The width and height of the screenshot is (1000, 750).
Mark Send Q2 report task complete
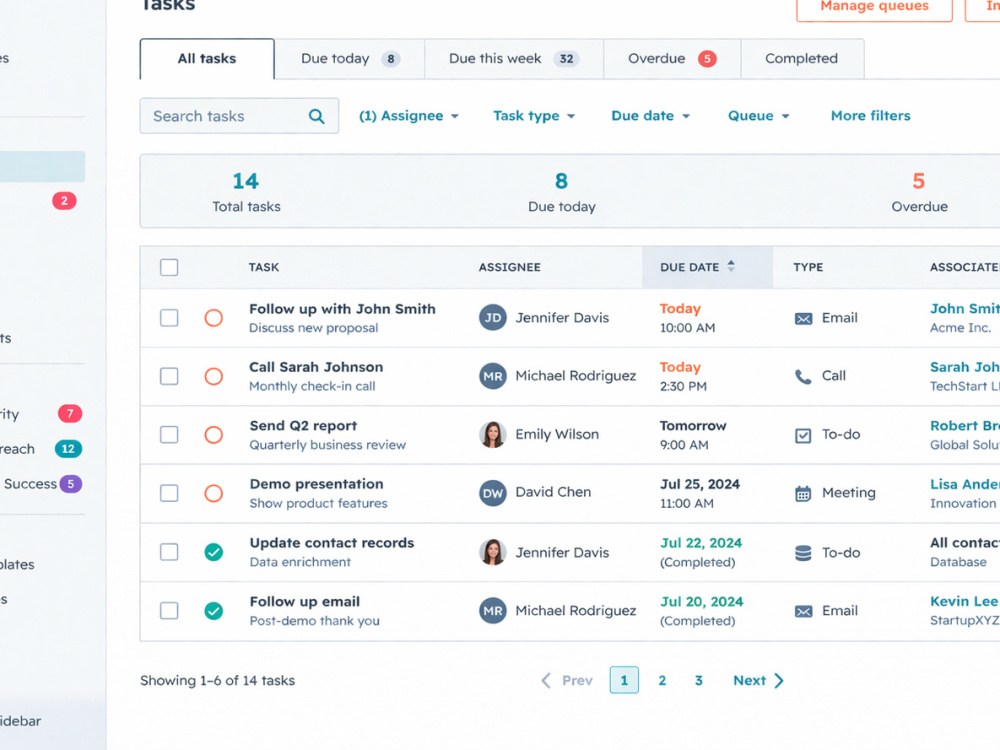tap(214, 435)
